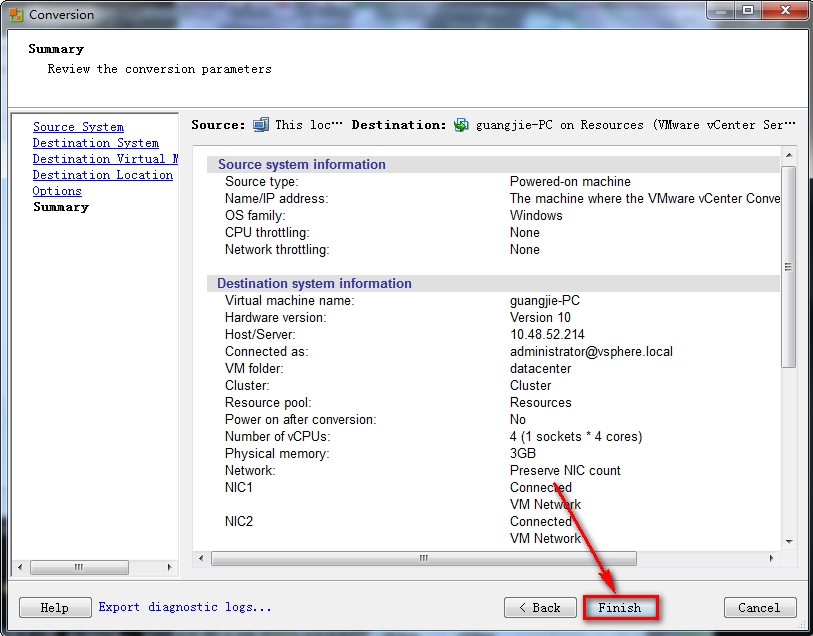Click navigation pane scroll left arrow

(20, 567)
